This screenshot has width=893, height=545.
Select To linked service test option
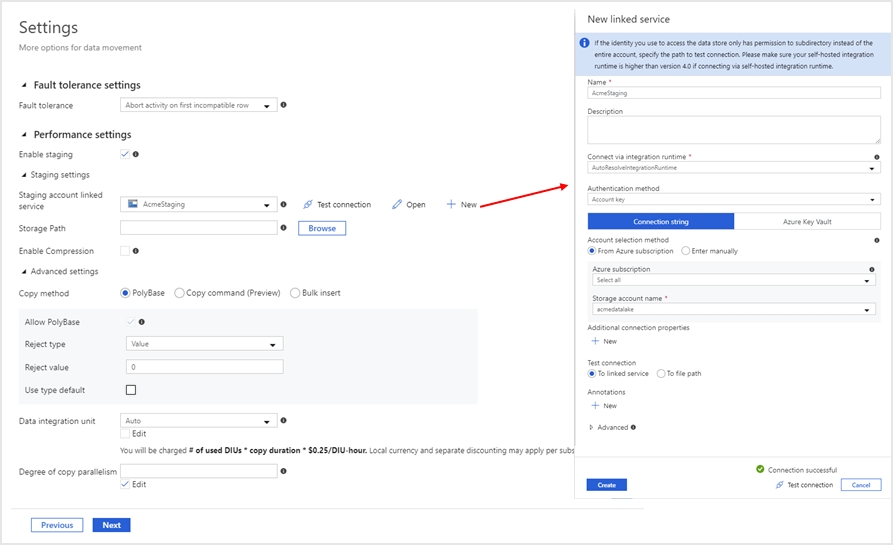[x=592, y=374]
